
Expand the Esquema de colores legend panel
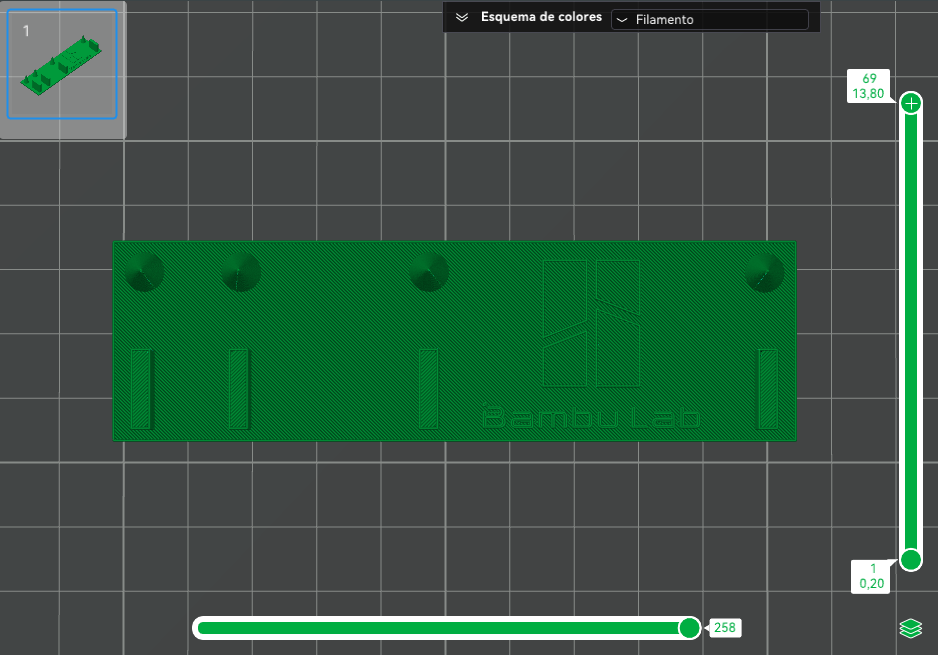pos(462,17)
